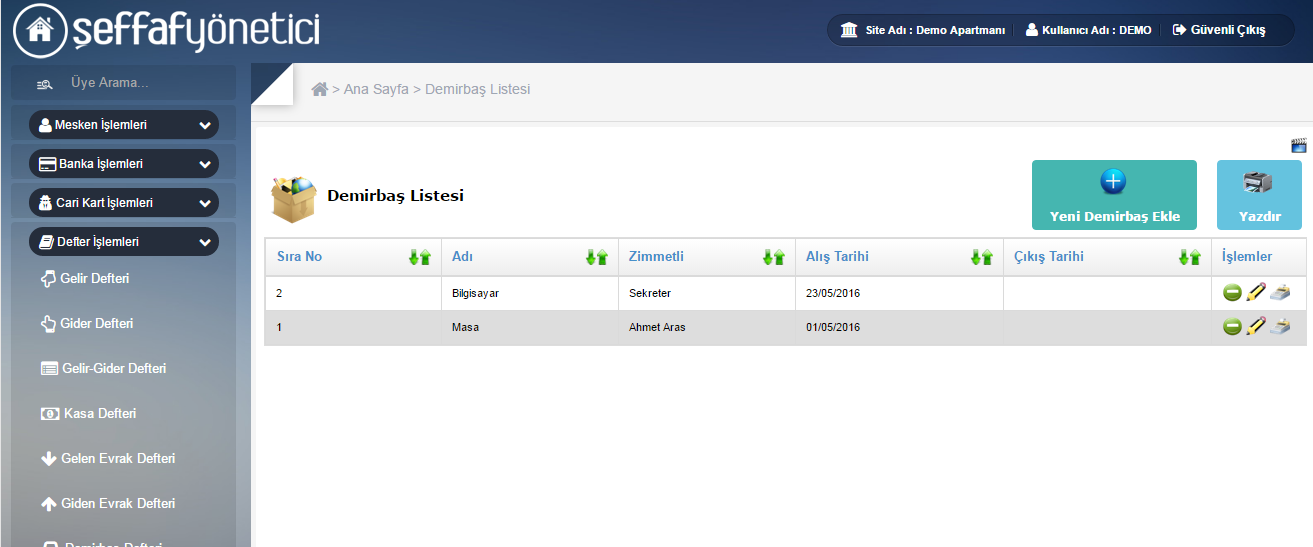Sort by Alış Tarihi using arrows icon
The width and height of the screenshot is (1313, 547).
[x=982, y=257]
